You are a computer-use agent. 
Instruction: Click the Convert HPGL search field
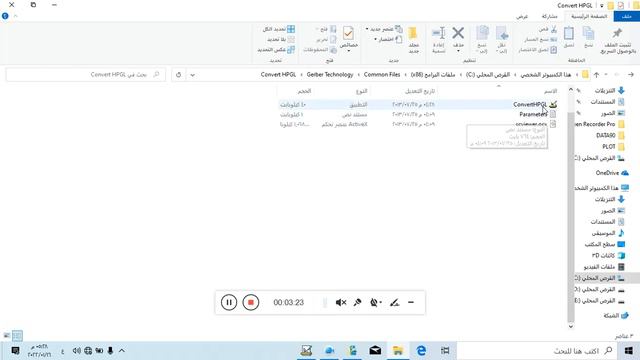click(x=86, y=75)
